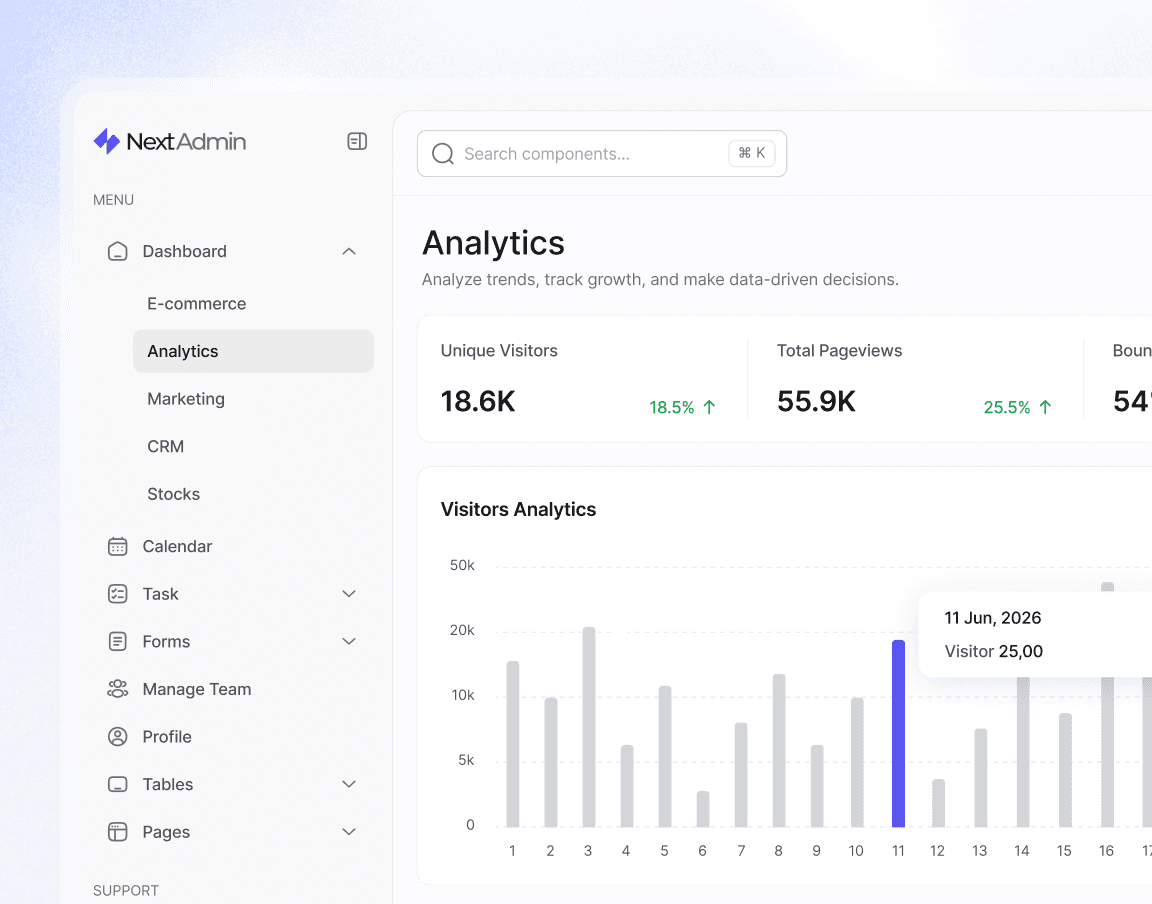Click the Profile user icon
The image size is (1152, 904).
118,736
